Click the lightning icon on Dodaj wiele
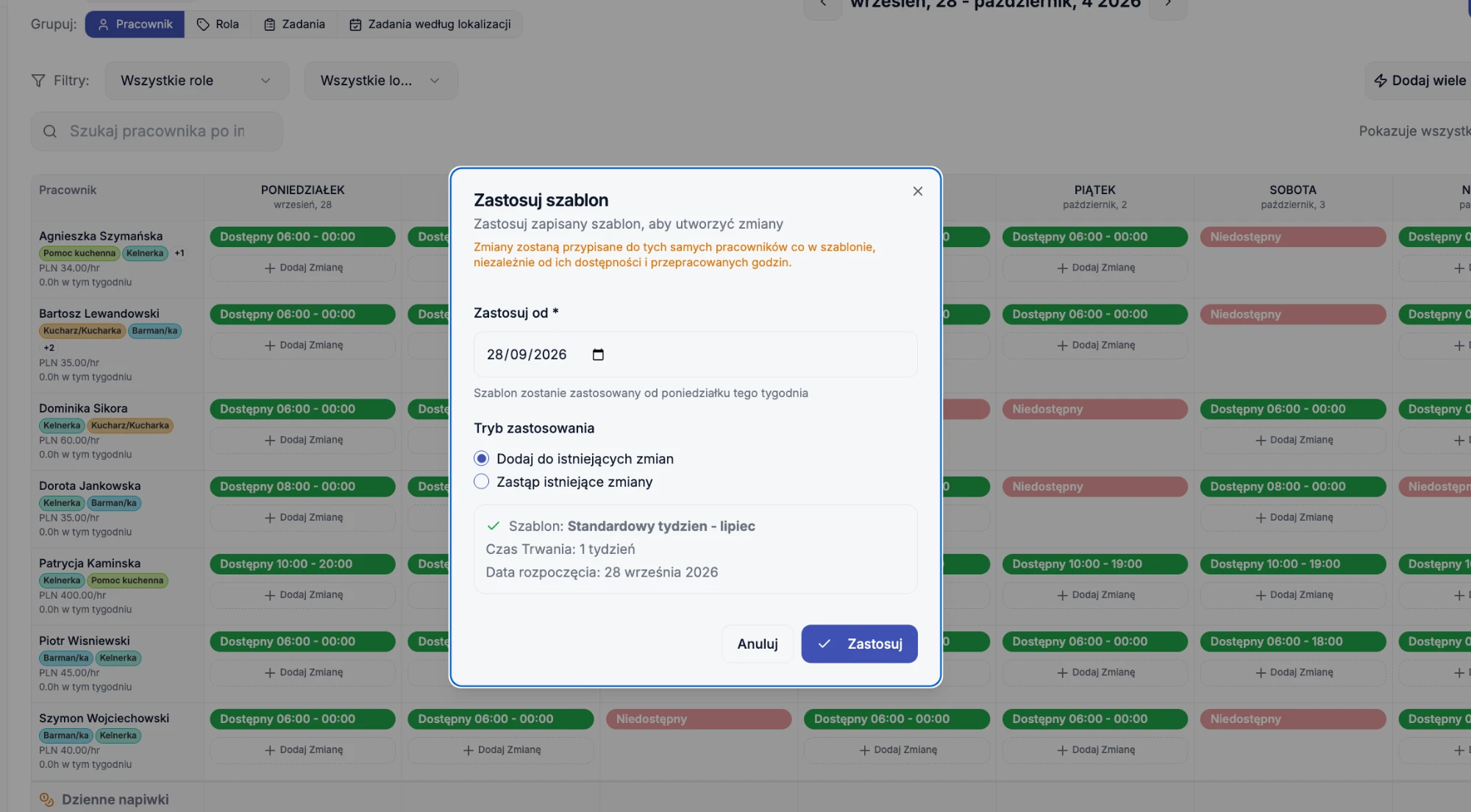 click(x=1381, y=80)
